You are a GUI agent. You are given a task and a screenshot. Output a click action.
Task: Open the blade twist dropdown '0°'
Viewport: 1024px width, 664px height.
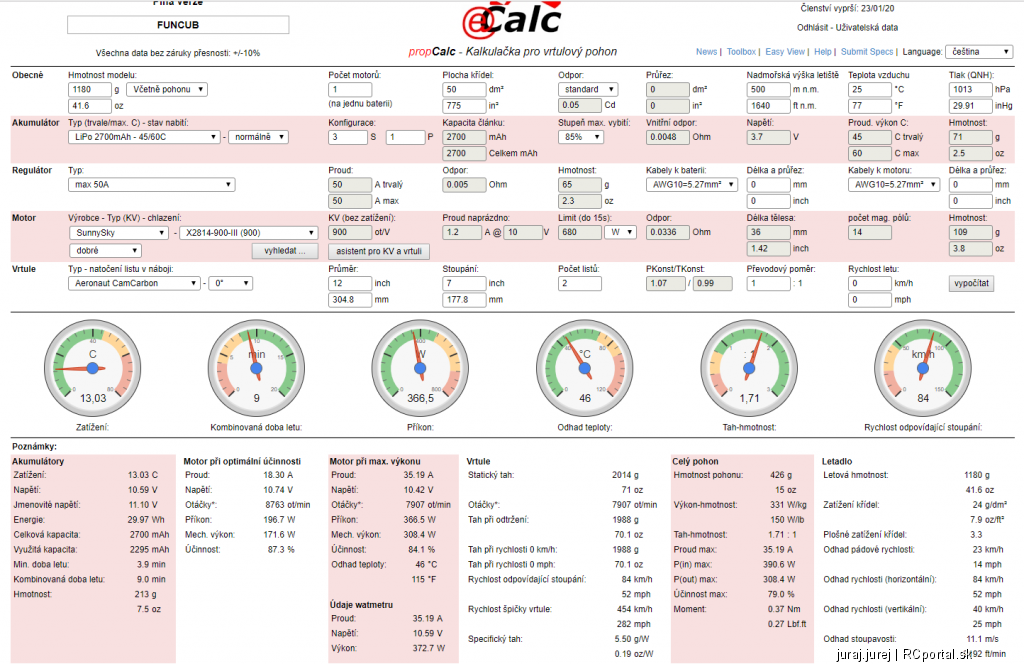pos(231,283)
